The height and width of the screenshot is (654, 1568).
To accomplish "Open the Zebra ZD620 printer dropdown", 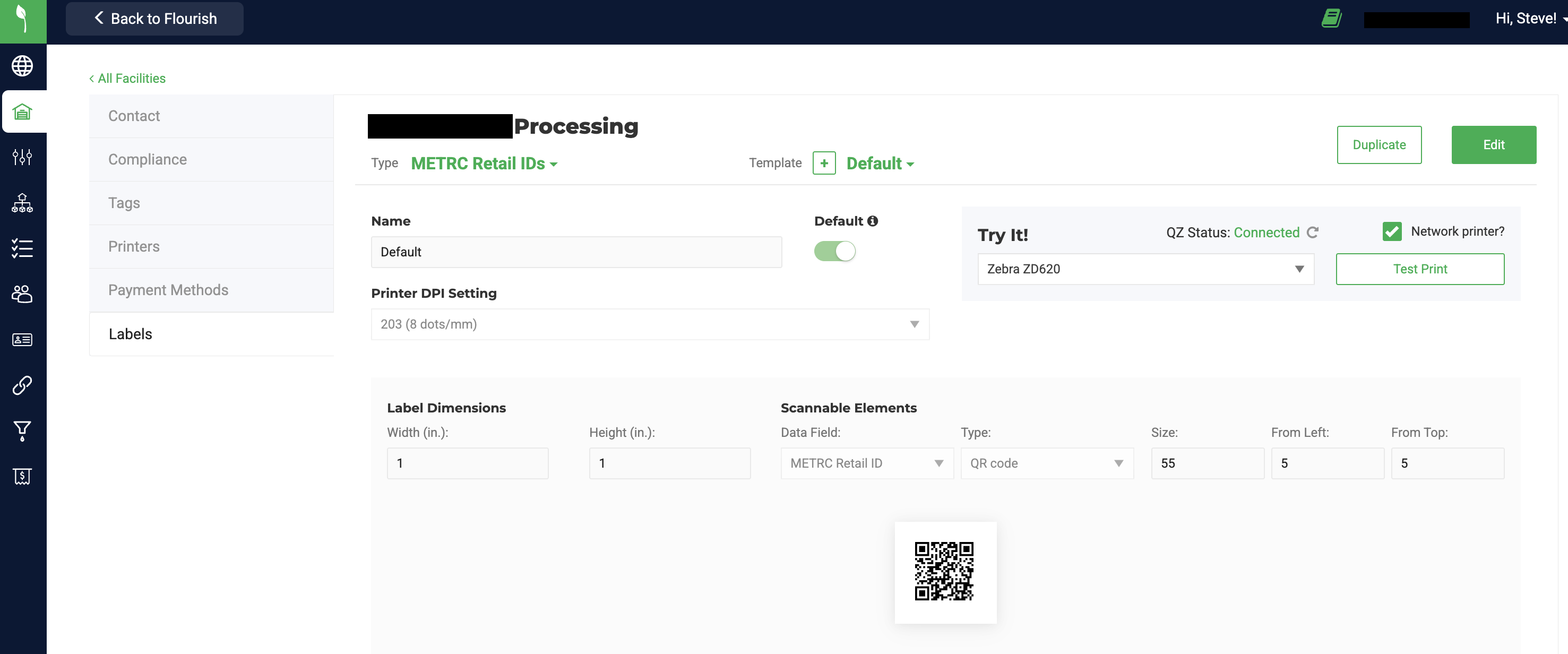I will coord(1145,269).
